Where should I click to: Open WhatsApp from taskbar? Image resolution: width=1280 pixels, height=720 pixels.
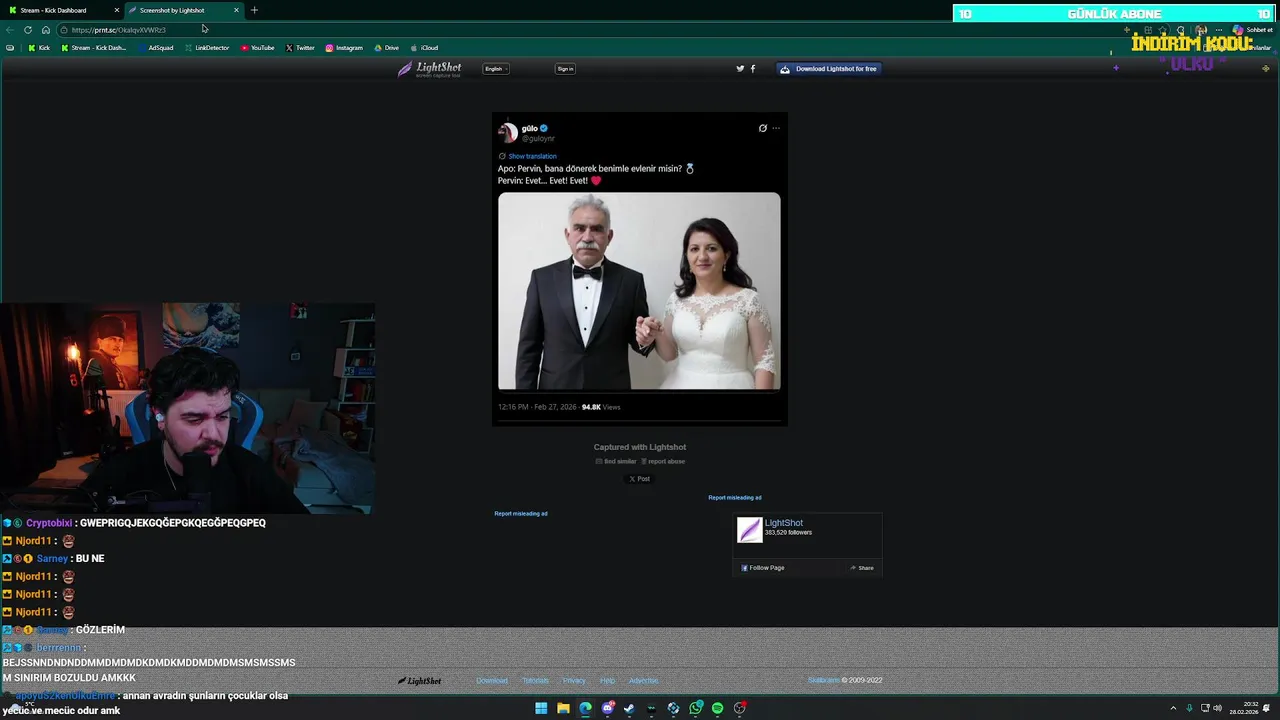[x=695, y=708]
